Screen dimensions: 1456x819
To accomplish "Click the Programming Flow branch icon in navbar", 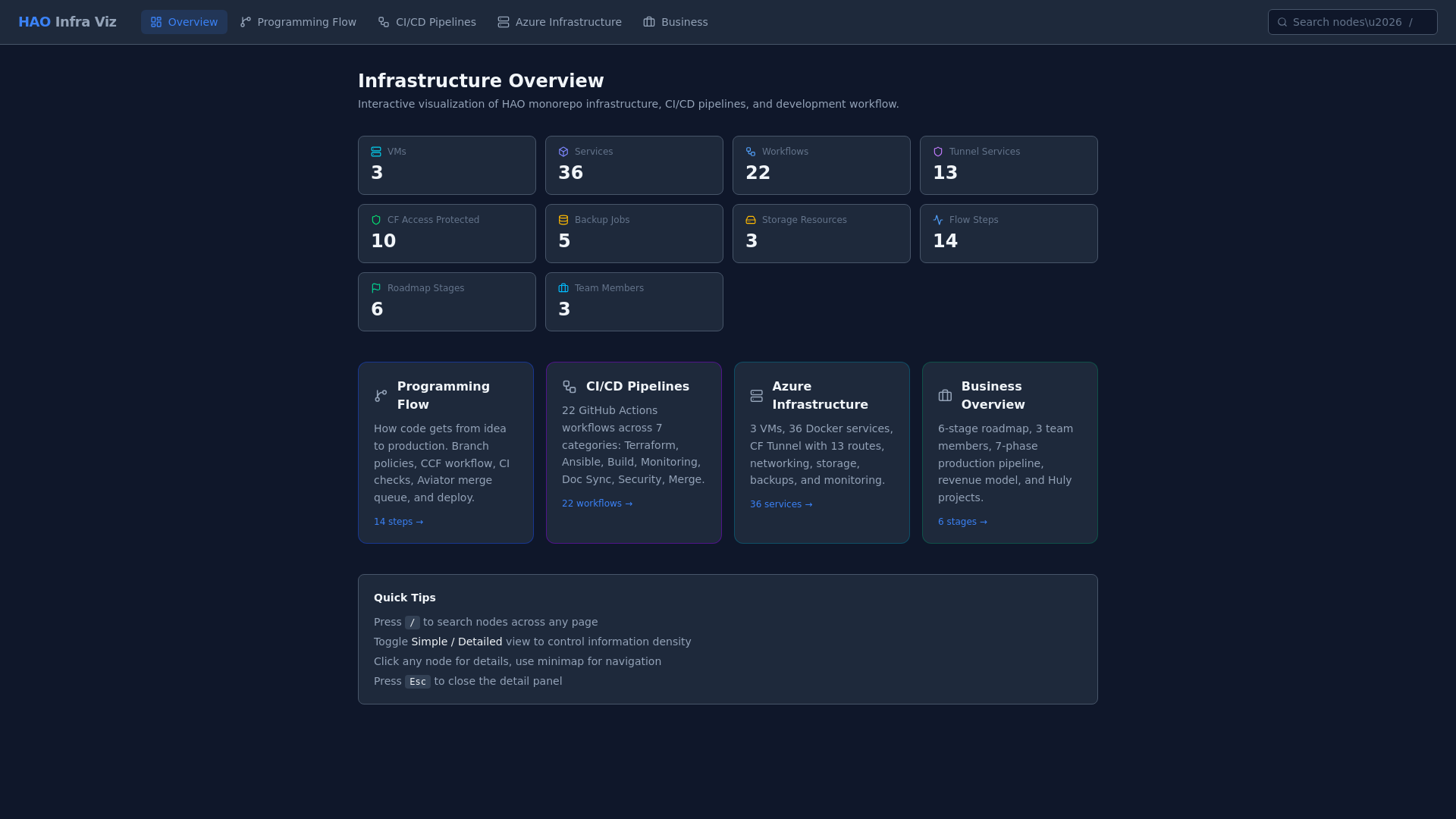I will pos(246,22).
